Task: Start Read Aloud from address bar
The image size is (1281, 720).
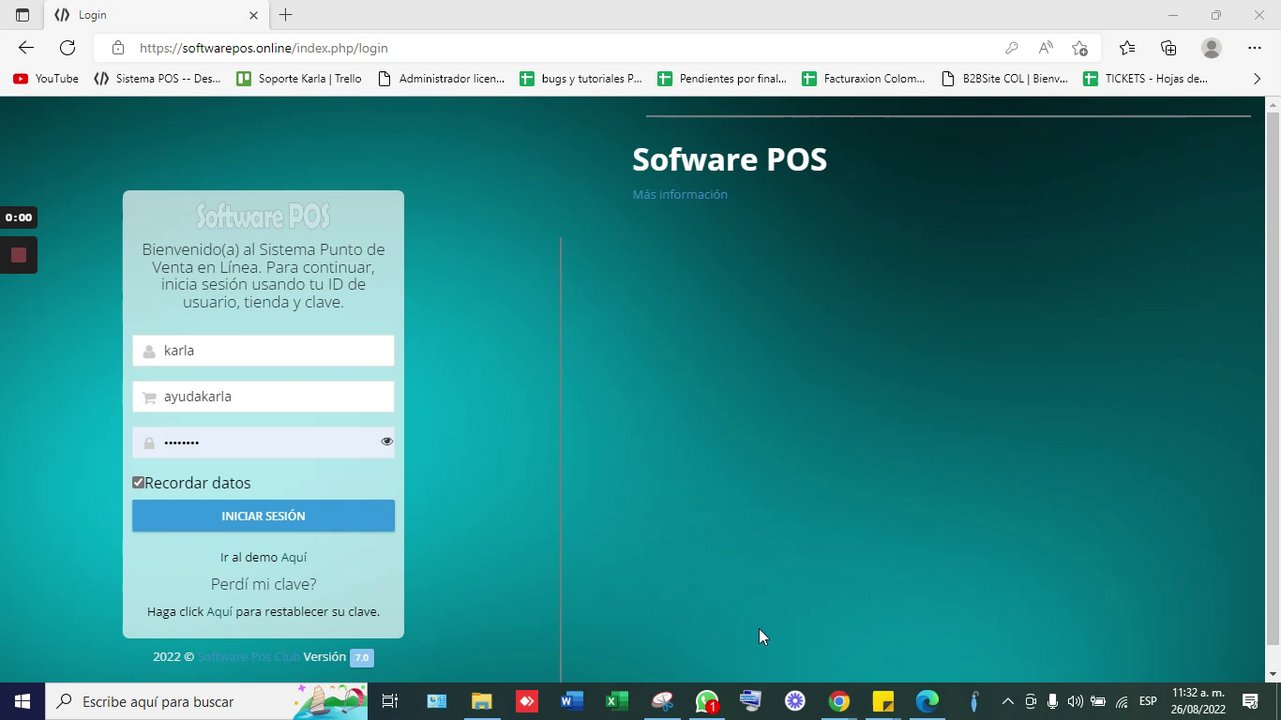Action: coord(1046,48)
